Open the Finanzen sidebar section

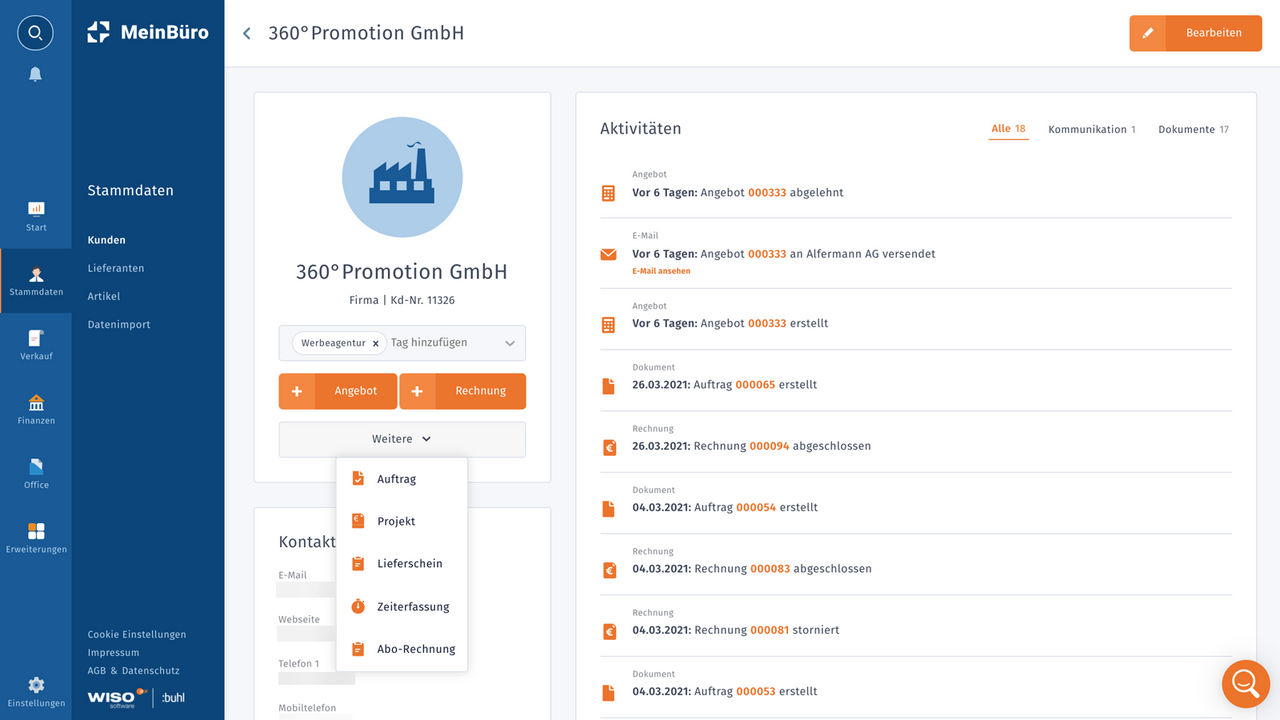[x=36, y=410]
